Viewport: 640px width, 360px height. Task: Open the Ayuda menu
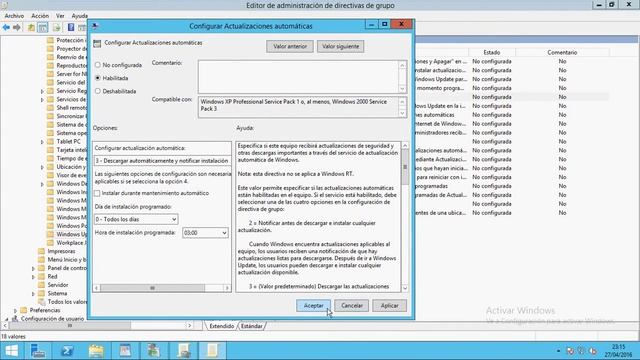[x=80, y=16]
